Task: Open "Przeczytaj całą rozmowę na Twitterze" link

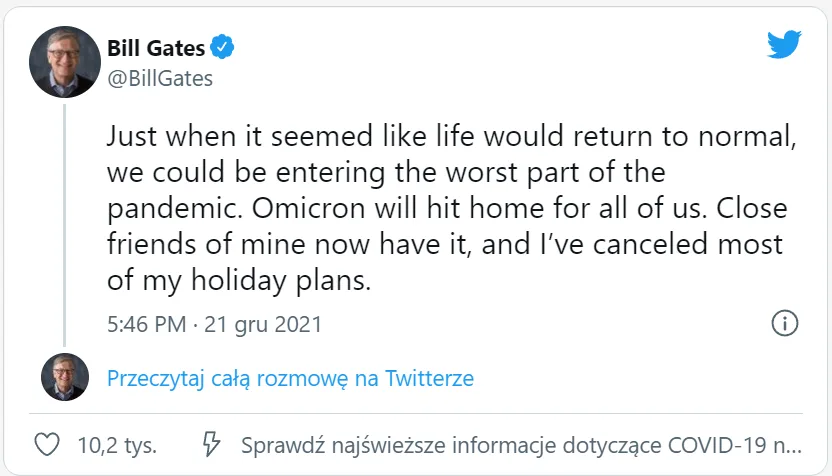Action: click(x=290, y=379)
